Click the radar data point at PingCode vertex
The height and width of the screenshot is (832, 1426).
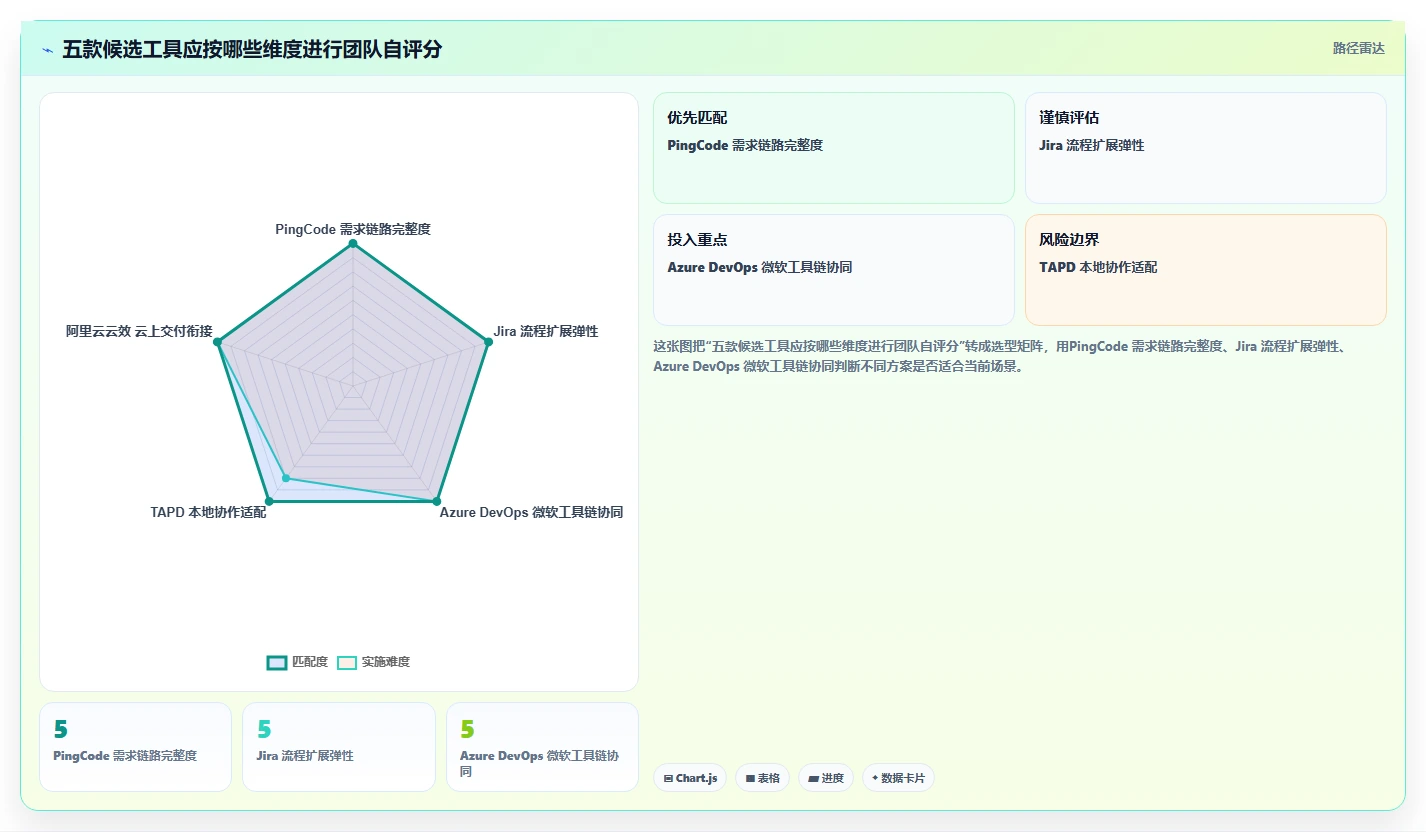pyautogui.click(x=353, y=243)
